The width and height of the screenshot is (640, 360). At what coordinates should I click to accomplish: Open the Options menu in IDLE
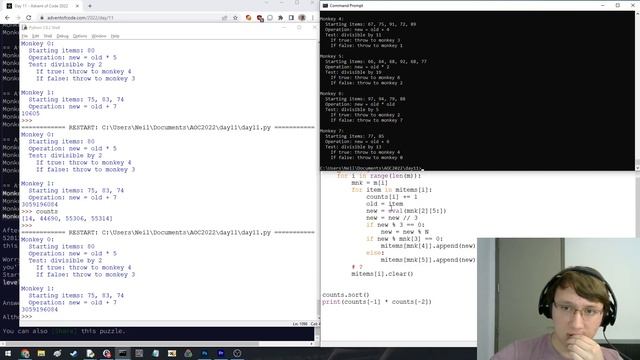pyautogui.click(x=80, y=36)
